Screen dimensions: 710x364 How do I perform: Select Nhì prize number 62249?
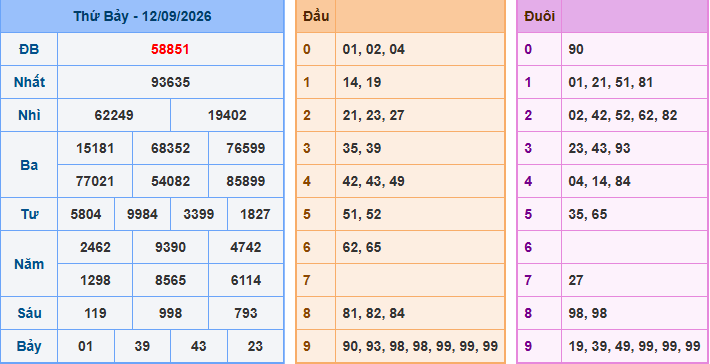pyautogui.click(x=114, y=115)
